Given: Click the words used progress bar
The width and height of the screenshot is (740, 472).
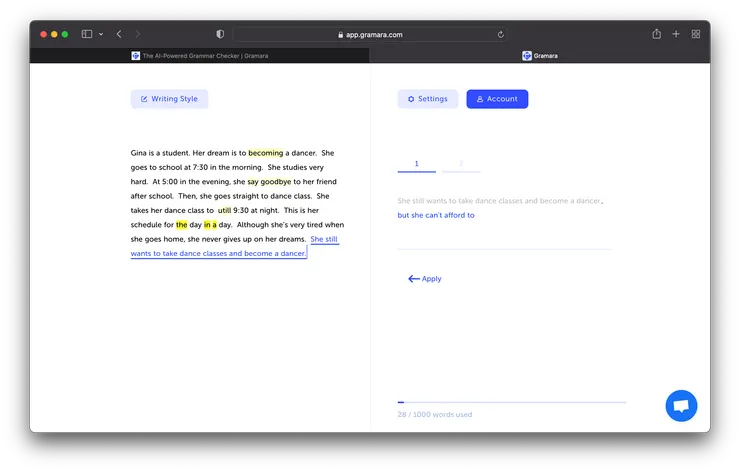Looking at the screenshot, I should (x=512, y=402).
